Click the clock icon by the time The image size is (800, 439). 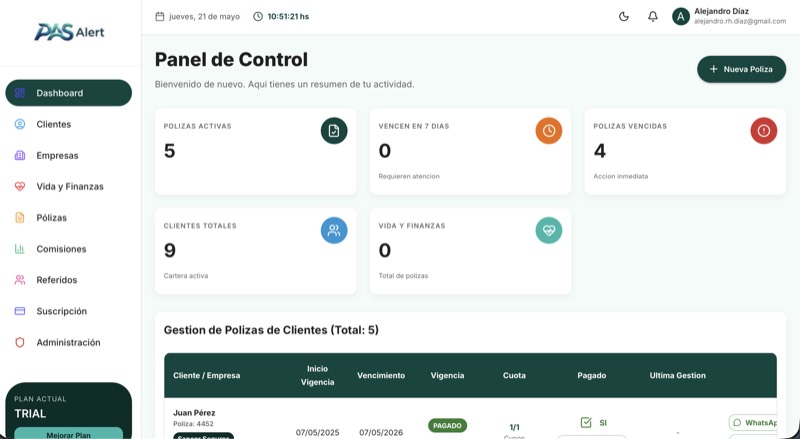point(258,16)
